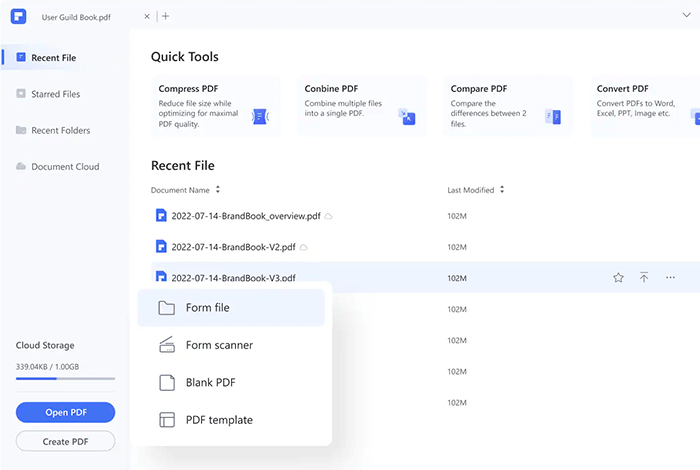Sort files by Last Modified
Viewport: 700px width, 470px height.
tap(502, 189)
